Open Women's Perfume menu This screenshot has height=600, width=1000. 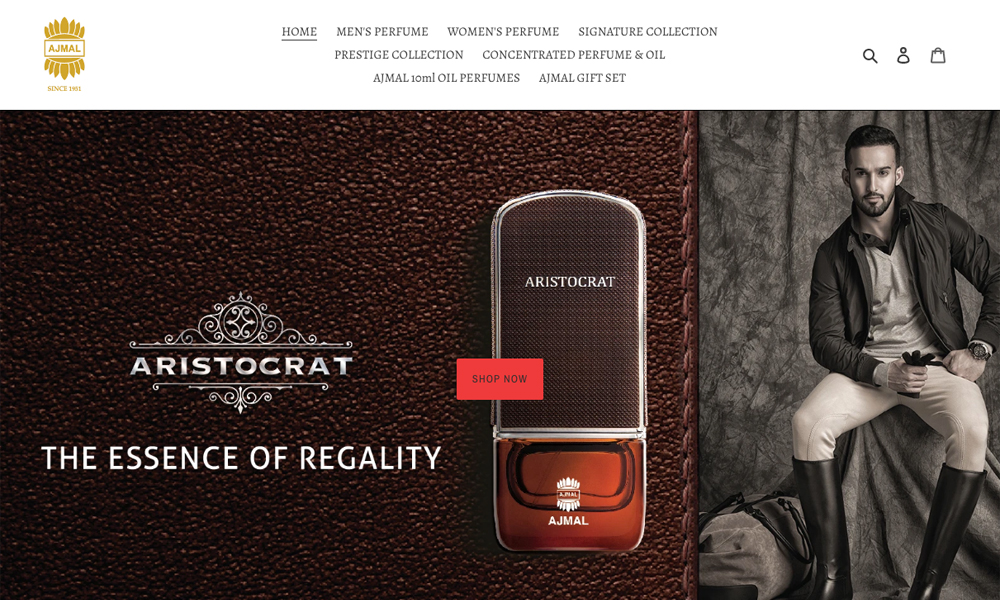pos(503,32)
